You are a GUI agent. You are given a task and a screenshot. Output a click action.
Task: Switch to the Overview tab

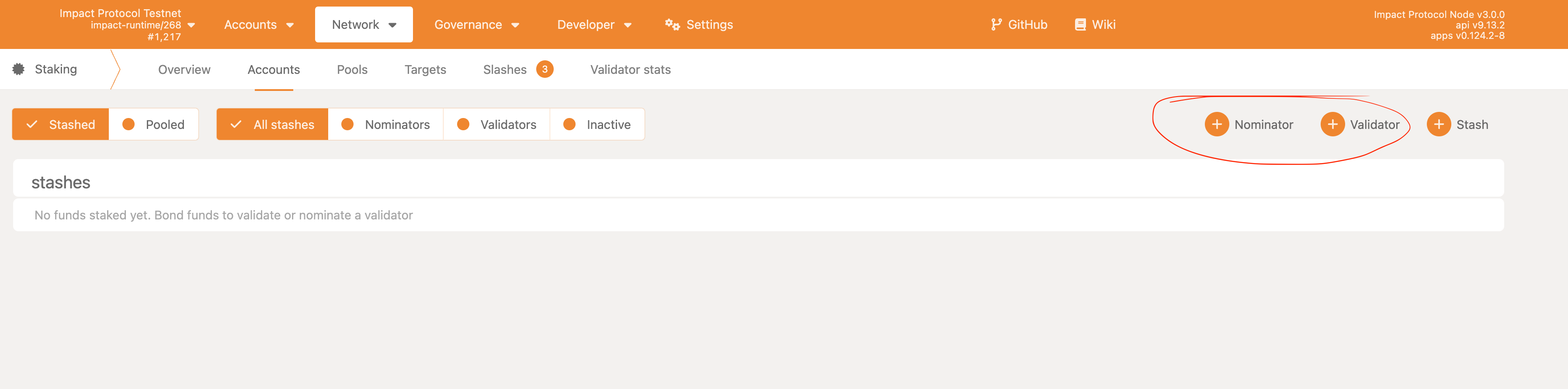[184, 69]
